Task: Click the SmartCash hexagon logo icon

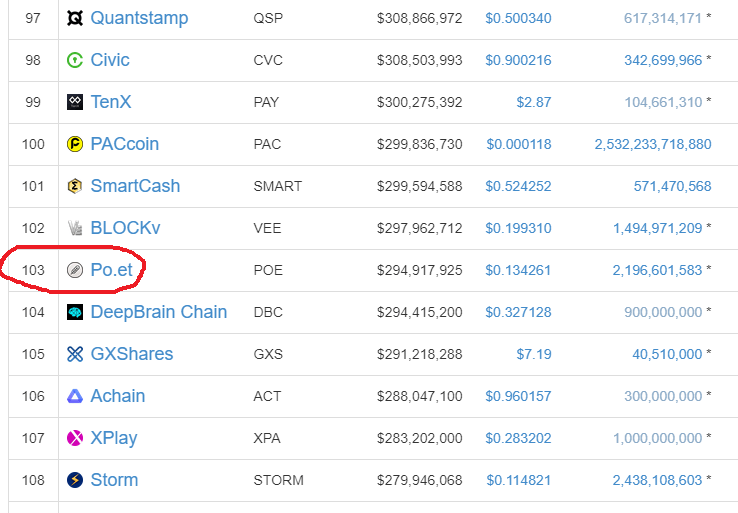Action: click(x=75, y=186)
